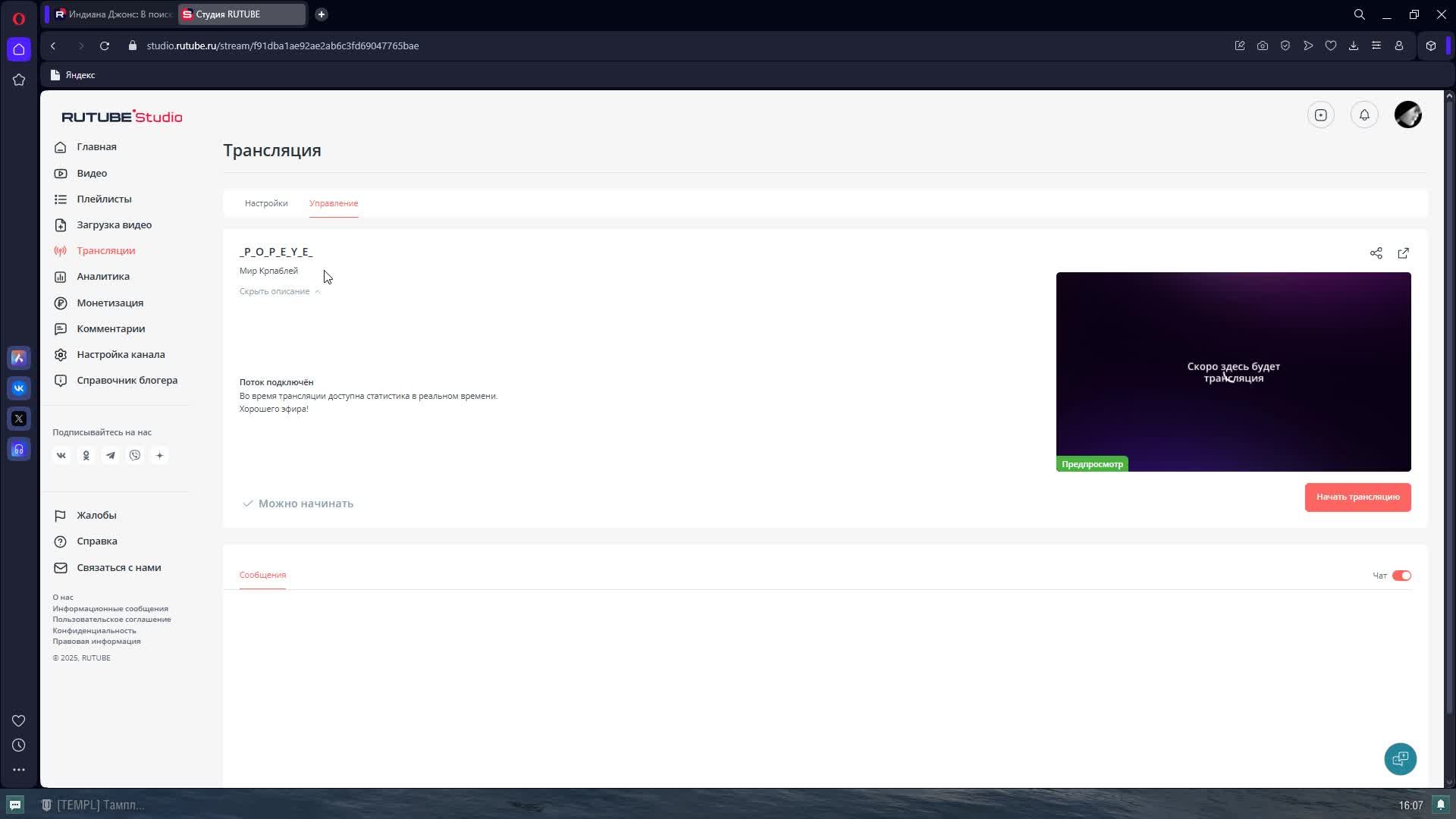The height and width of the screenshot is (819, 1456).
Task: Click the page vertical scrollbar
Action: [x=1449, y=406]
